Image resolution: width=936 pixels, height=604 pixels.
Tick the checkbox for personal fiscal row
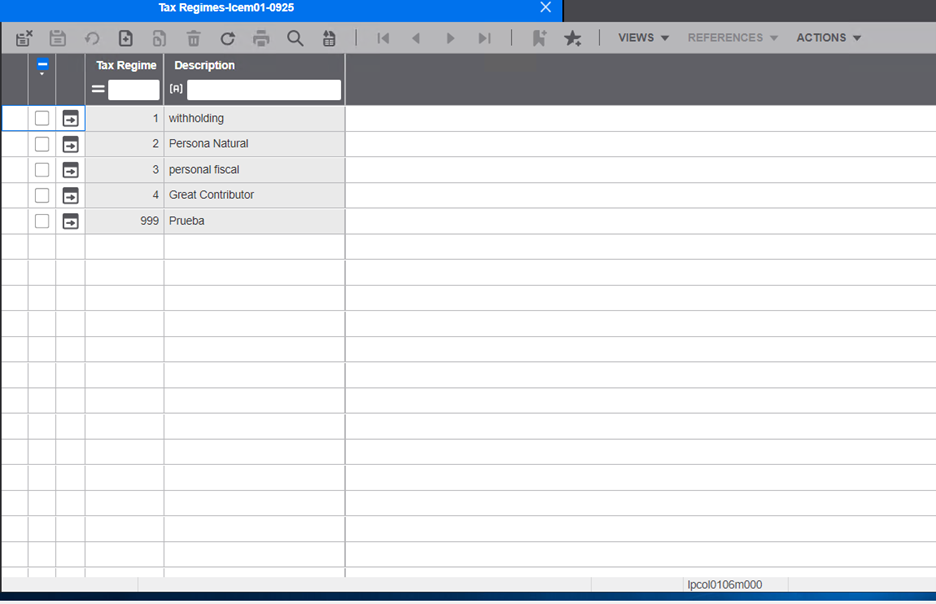(42, 170)
